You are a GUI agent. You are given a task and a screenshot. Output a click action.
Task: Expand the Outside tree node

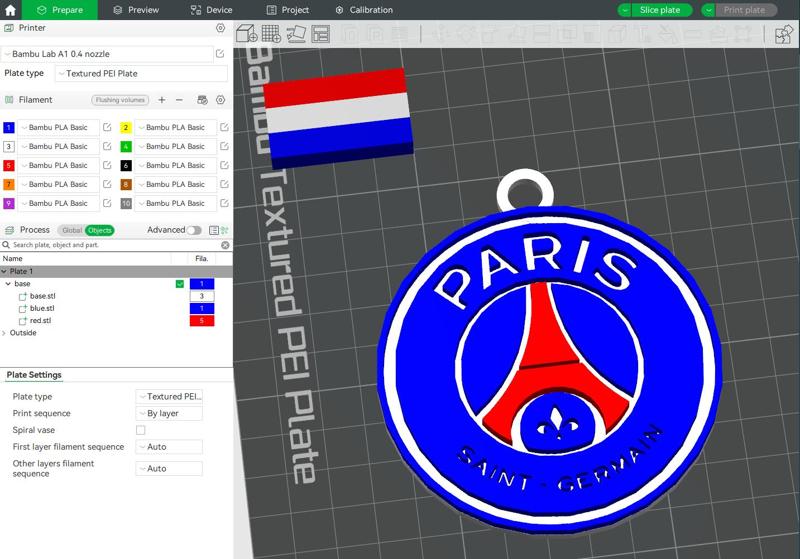tap(4, 333)
